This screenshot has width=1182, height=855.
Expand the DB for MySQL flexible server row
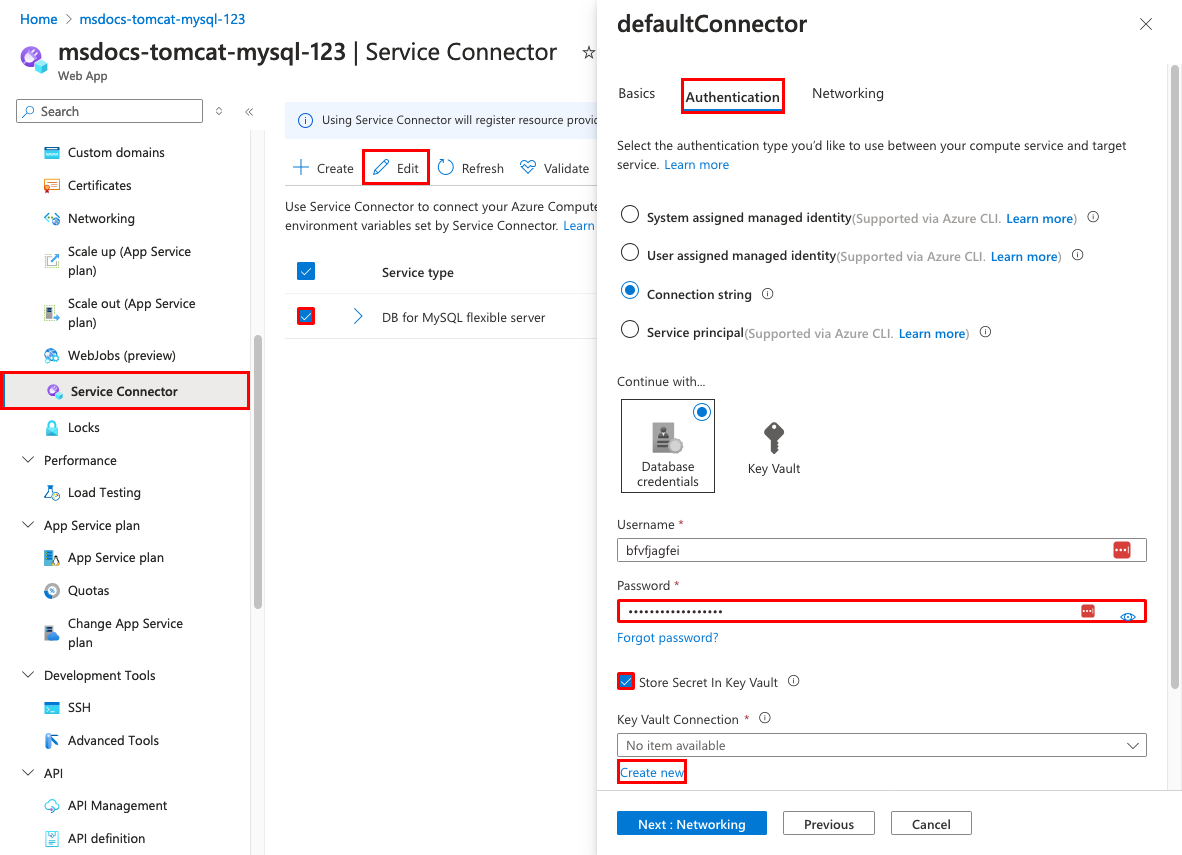tap(358, 314)
